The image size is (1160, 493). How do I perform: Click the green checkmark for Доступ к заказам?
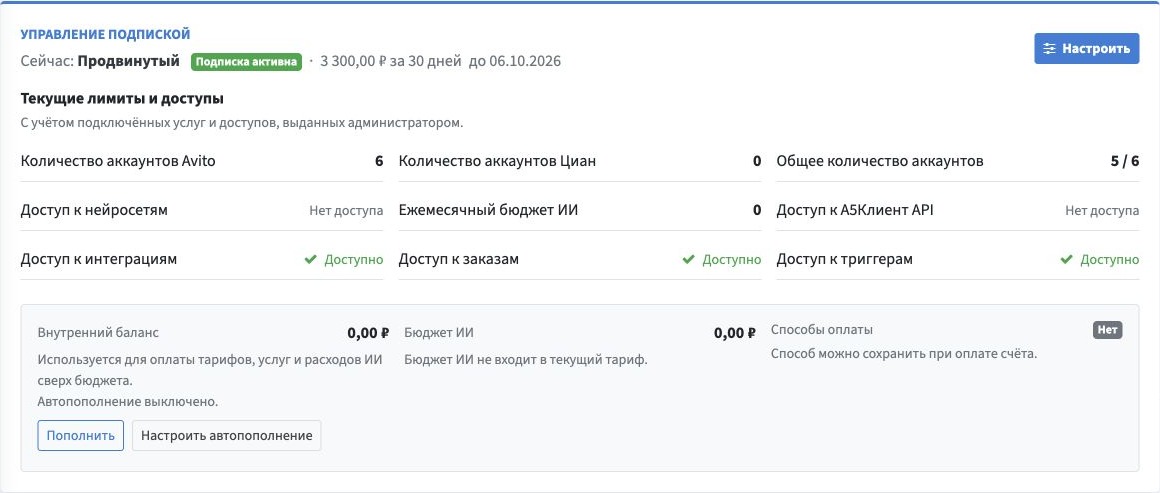[x=689, y=260]
